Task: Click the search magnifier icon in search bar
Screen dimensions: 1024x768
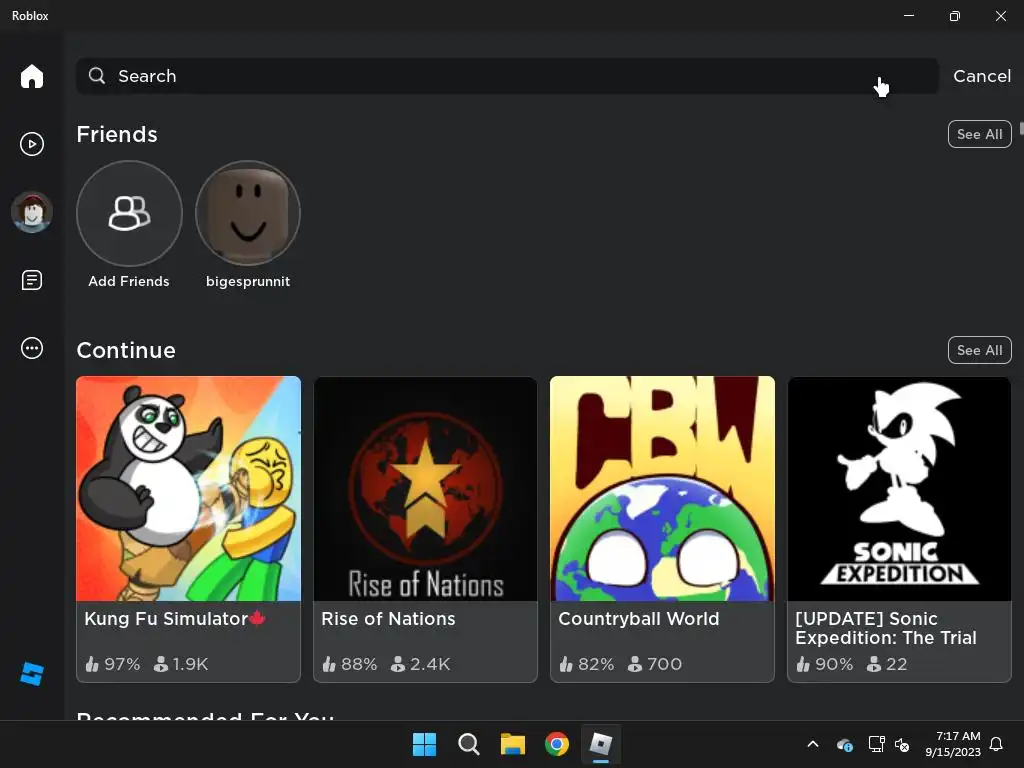Action: [x=97, y=76]
